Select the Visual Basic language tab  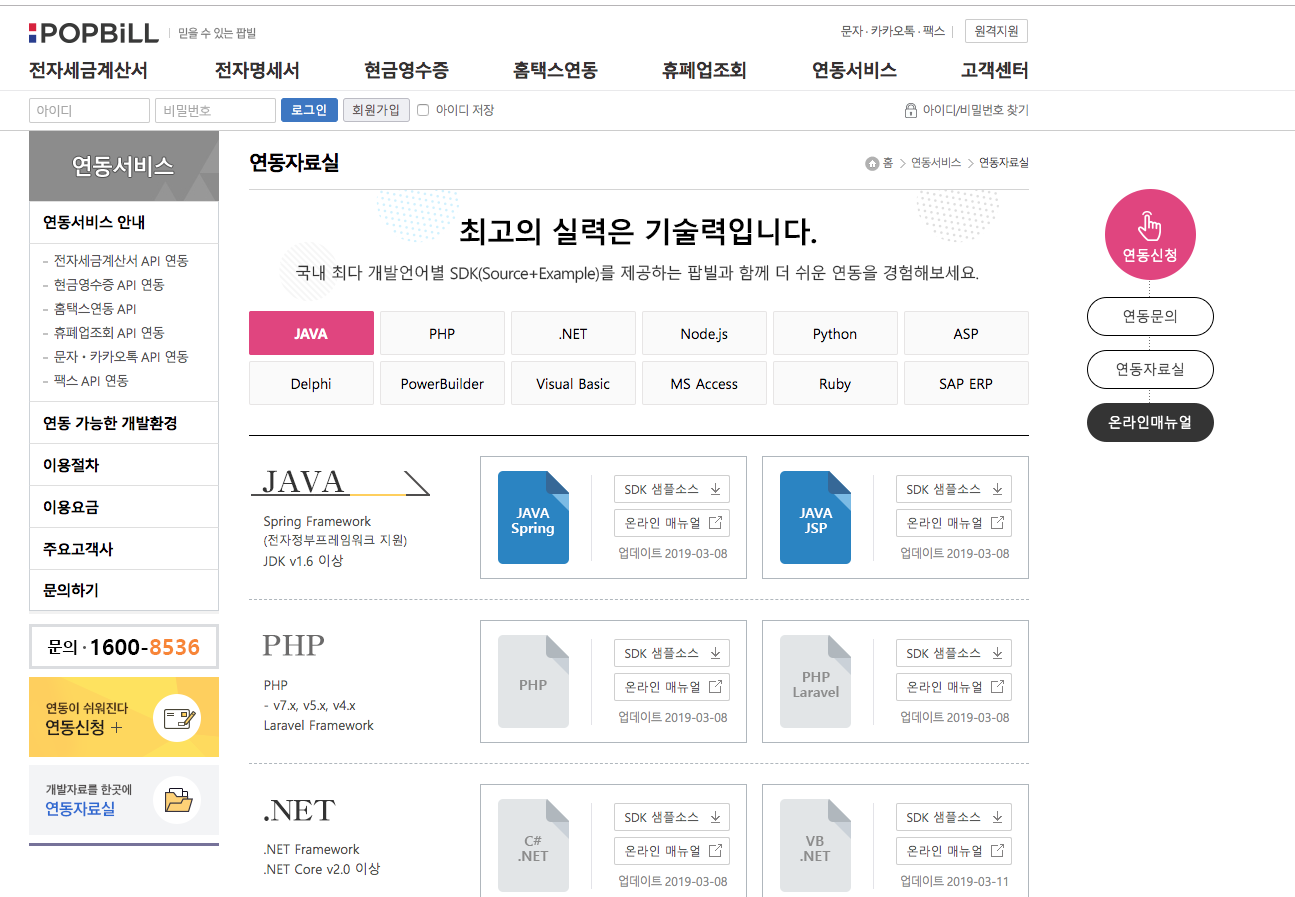[573, 383]
